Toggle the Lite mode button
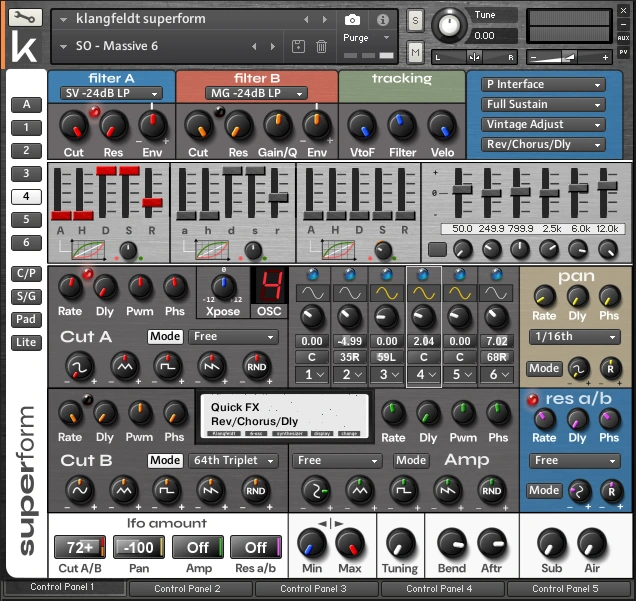 [x=26, y=342]
